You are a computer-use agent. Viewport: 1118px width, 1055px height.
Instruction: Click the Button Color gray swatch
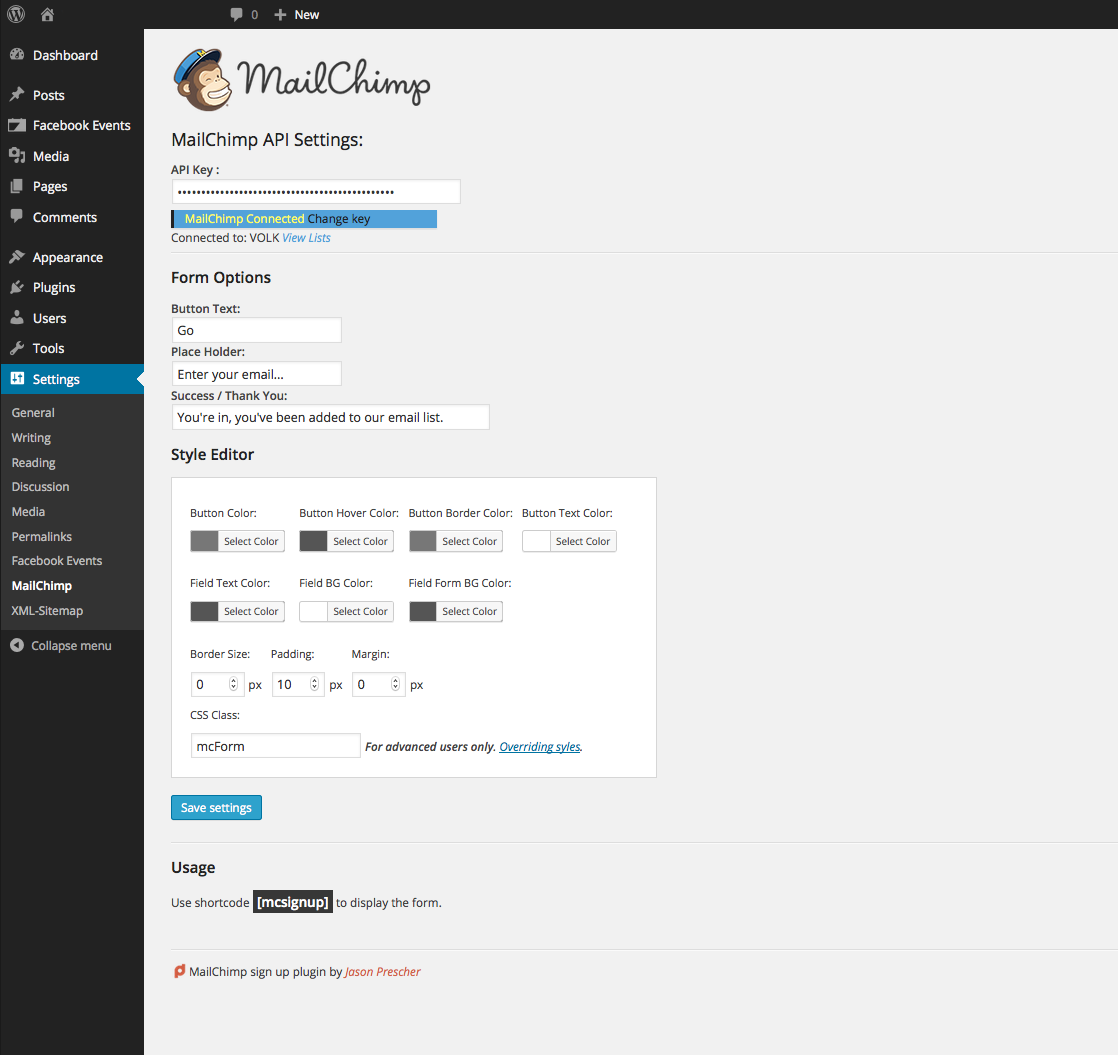click(204, 541)
